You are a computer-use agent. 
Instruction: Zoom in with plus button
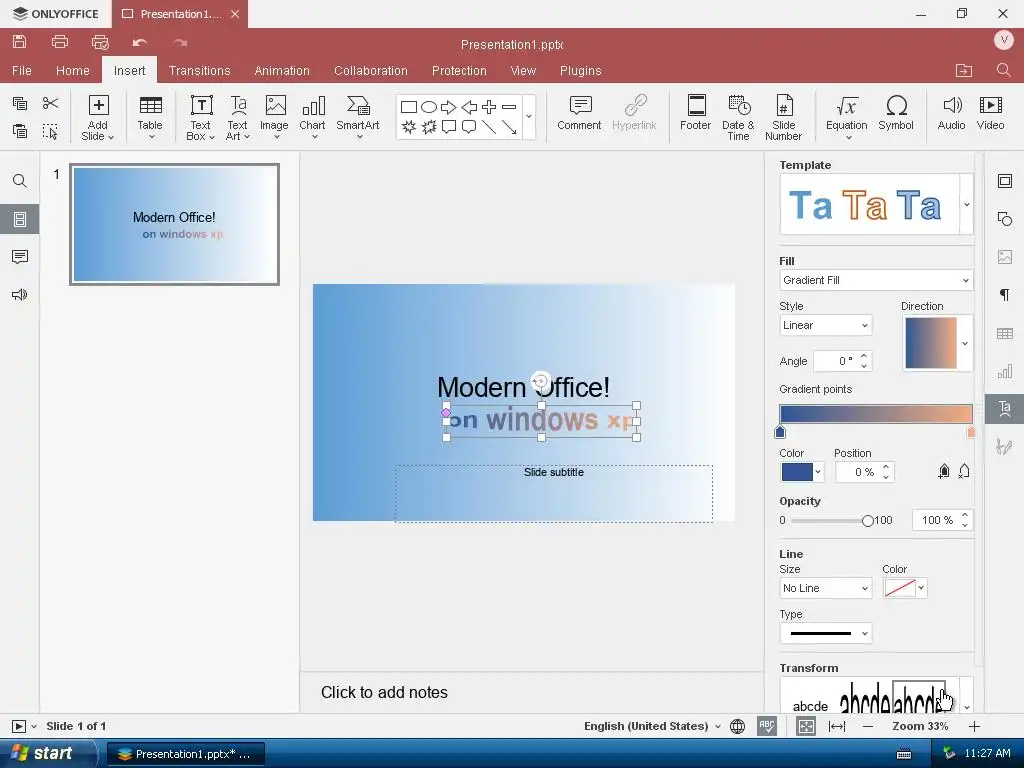point(974,726)
